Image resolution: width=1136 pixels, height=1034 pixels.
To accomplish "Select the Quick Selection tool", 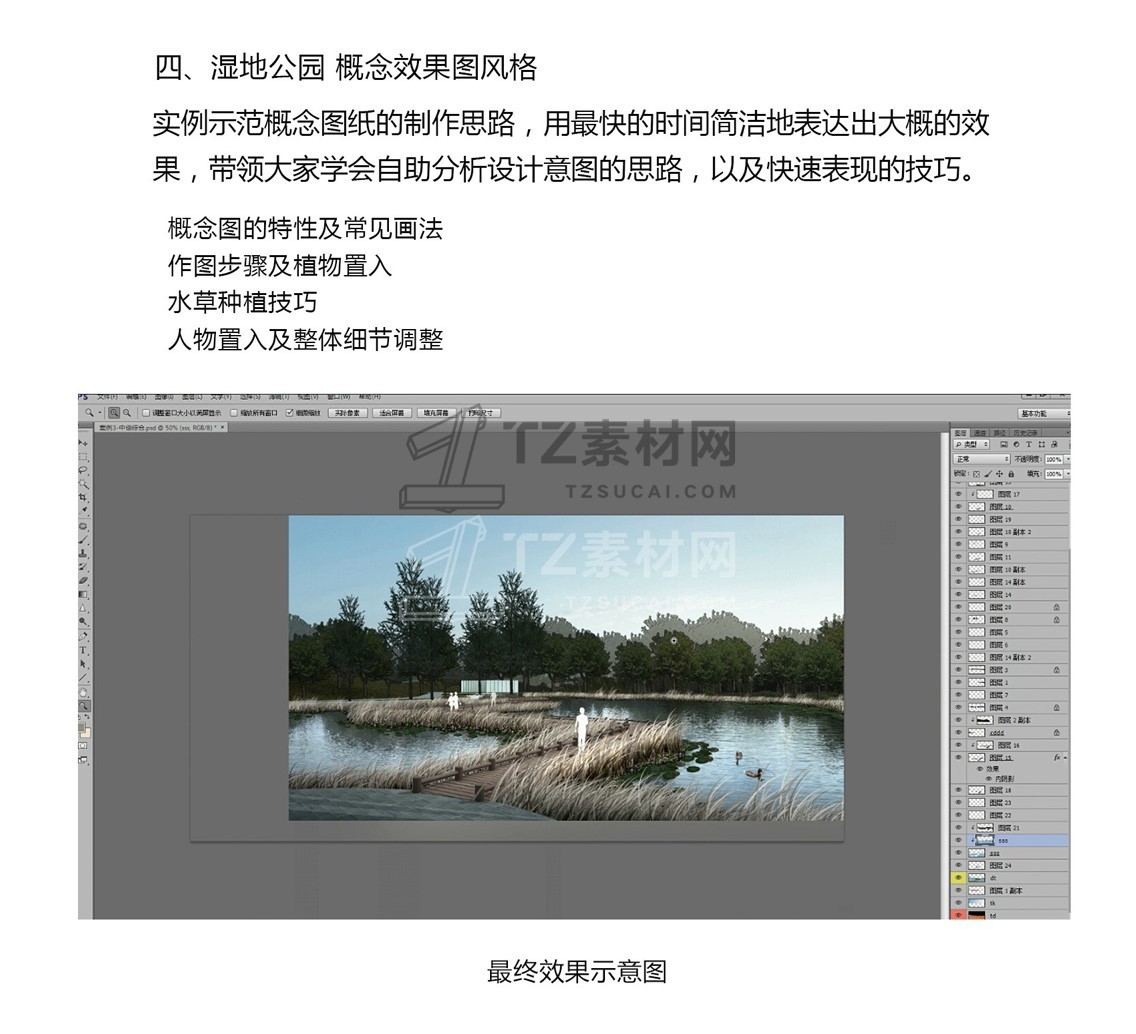I will tap(83, 484).
